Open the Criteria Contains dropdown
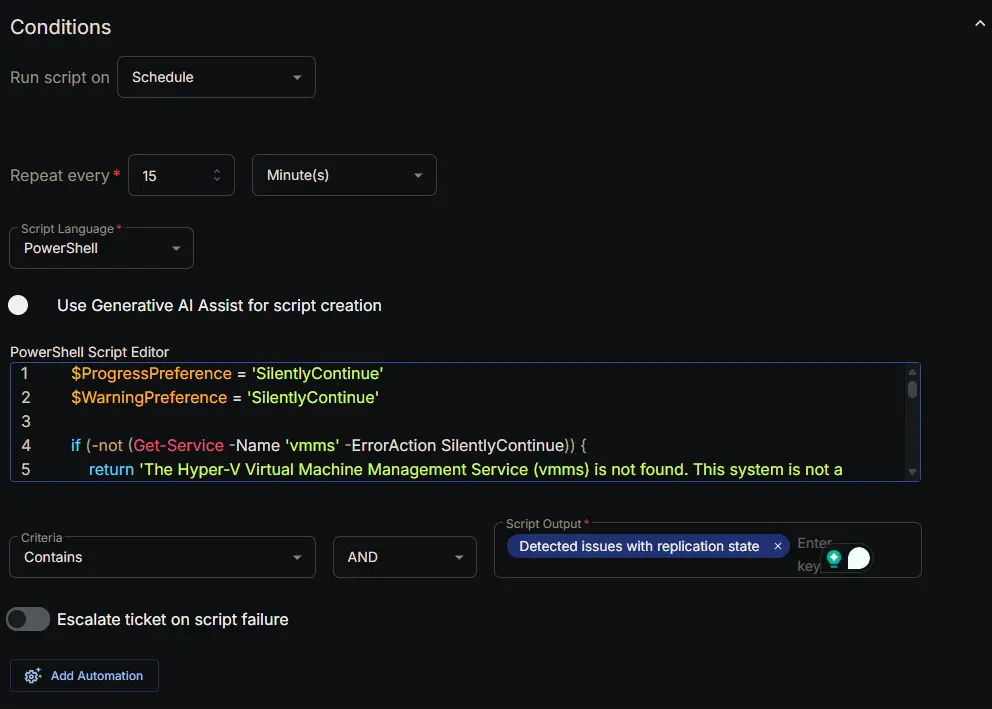The height and width of the screenshot is (709, 992). click(x=163, y=557)
